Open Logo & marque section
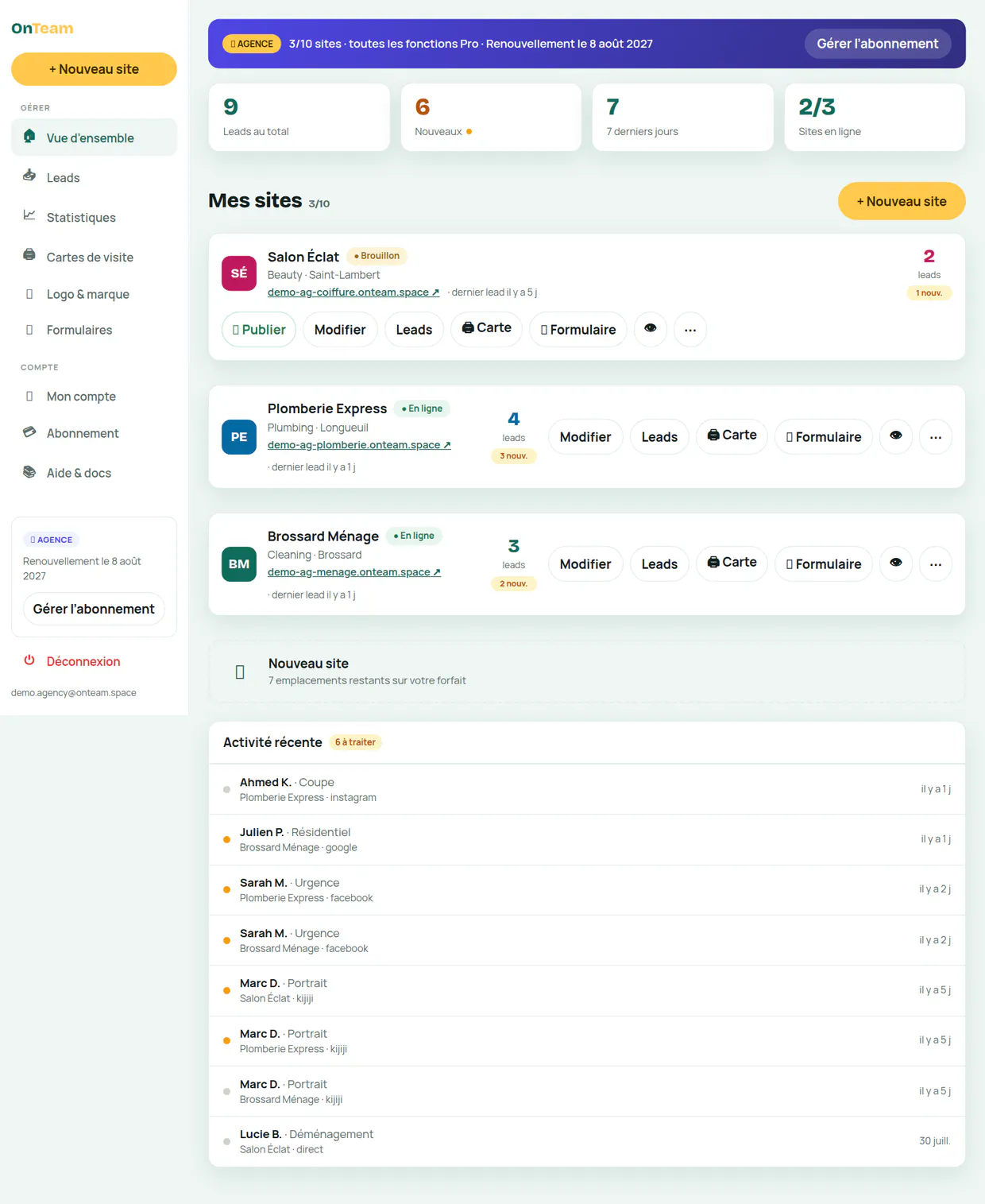This screenshot has height=1204, width=985. coord(94,294)
